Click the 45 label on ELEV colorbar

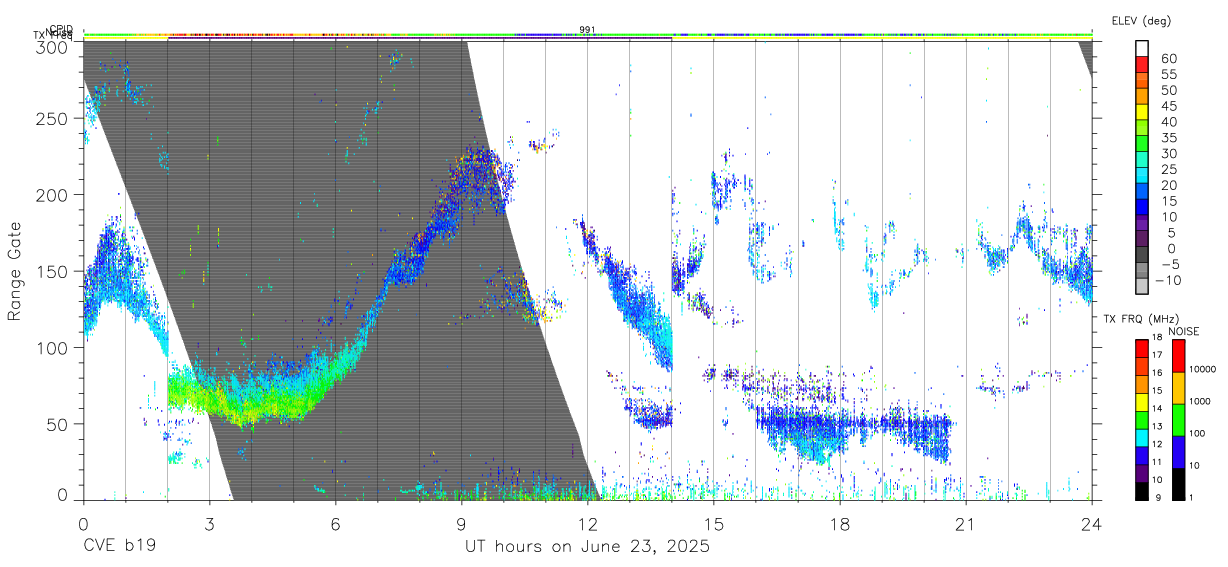1168,106
